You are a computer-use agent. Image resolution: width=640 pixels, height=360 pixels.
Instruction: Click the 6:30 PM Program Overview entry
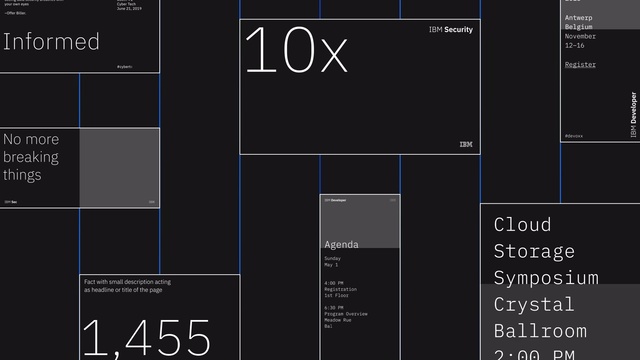tap(346, 317)
